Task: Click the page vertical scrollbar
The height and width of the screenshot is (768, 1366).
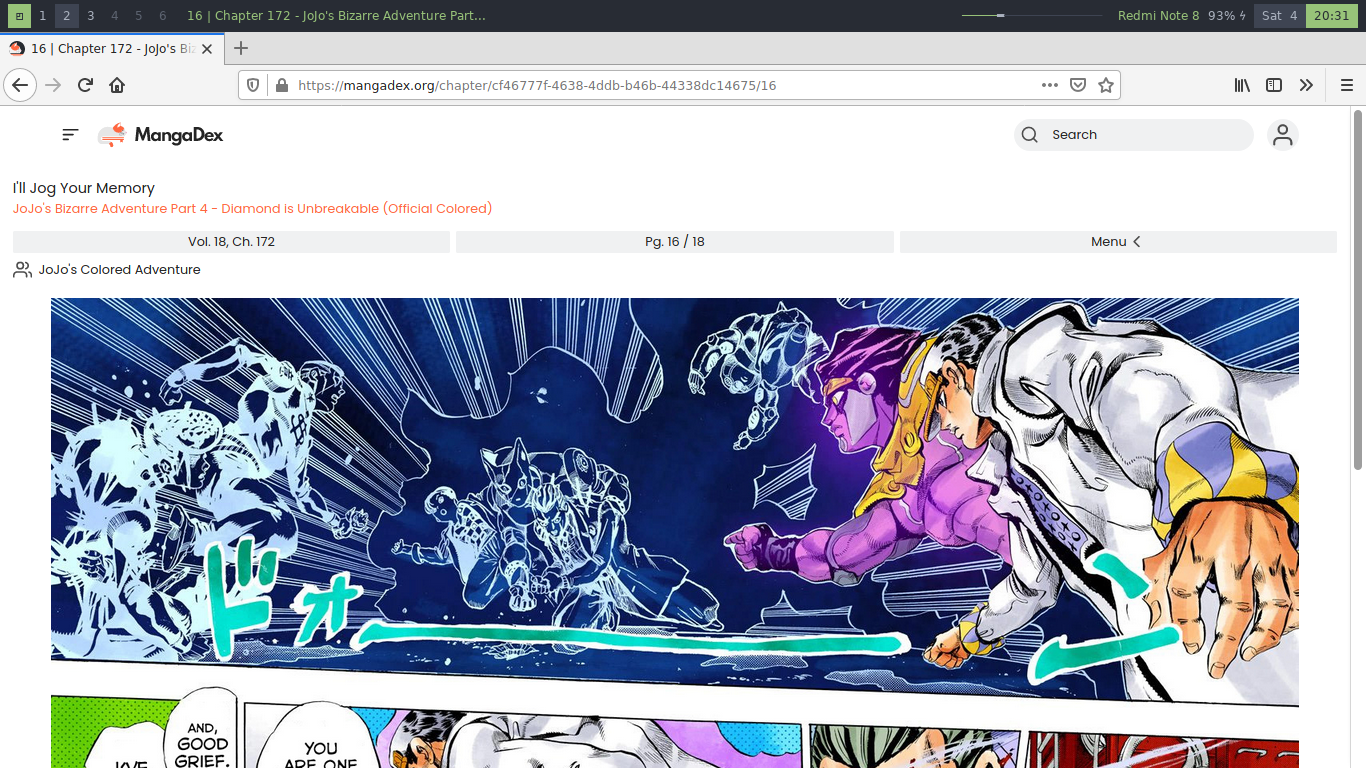Action: point(1358,290)
